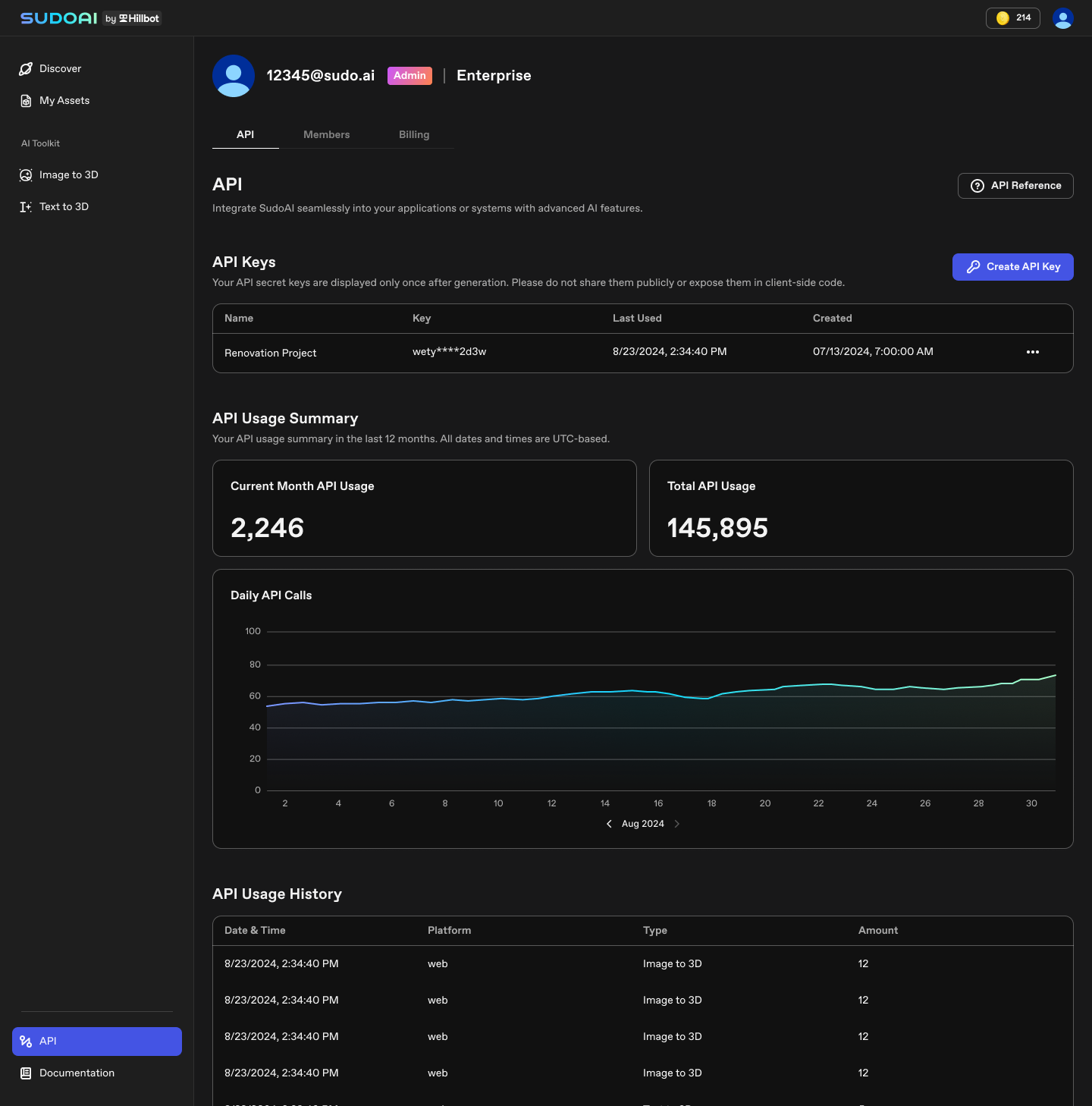
Task: Open Text to 3D tool
Action: coord(97,207)
